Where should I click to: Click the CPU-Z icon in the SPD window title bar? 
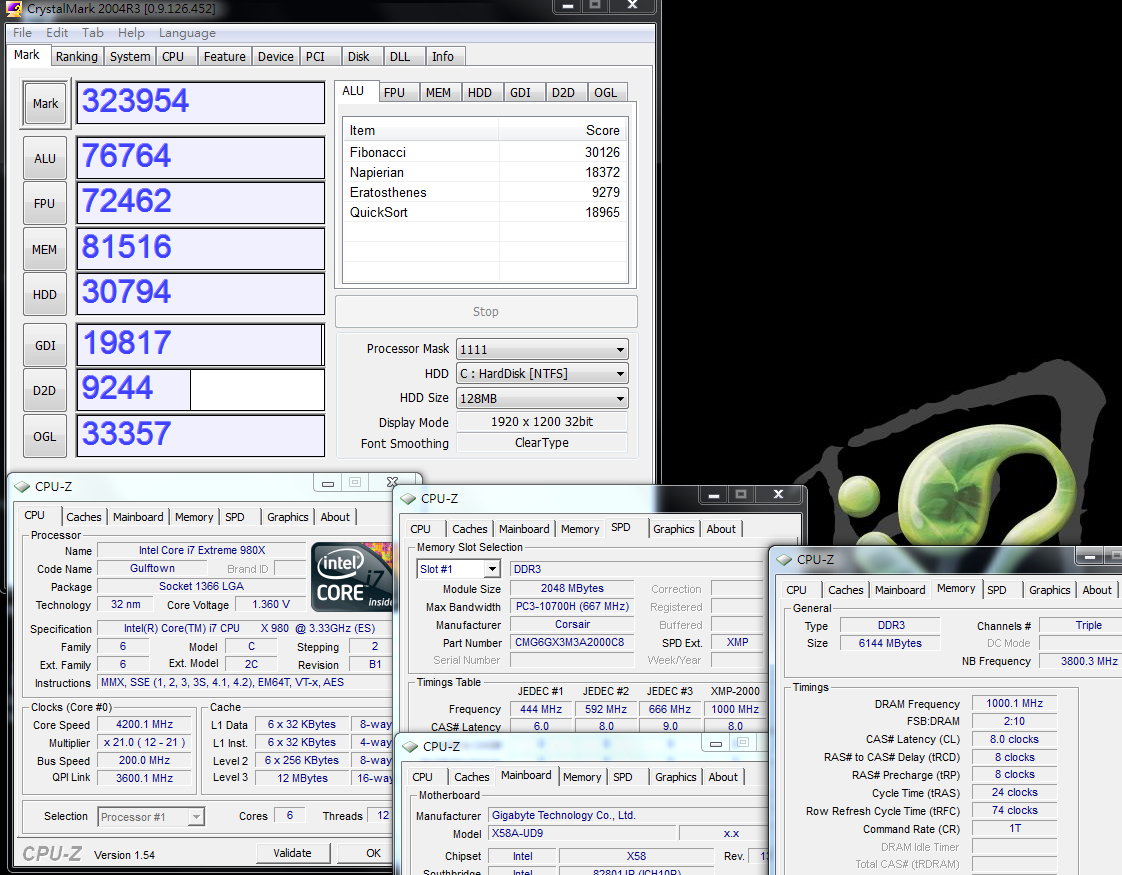(x=408, y=498)
